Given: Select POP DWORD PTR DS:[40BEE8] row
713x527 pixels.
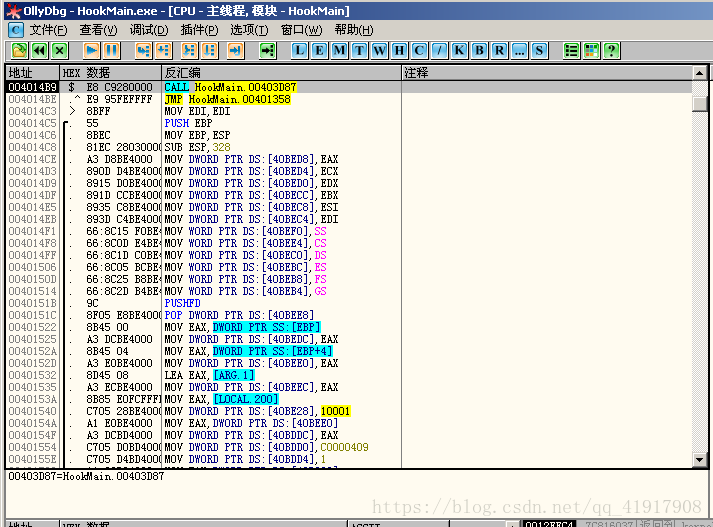Looking at the screenshot, I should [349, 315].
